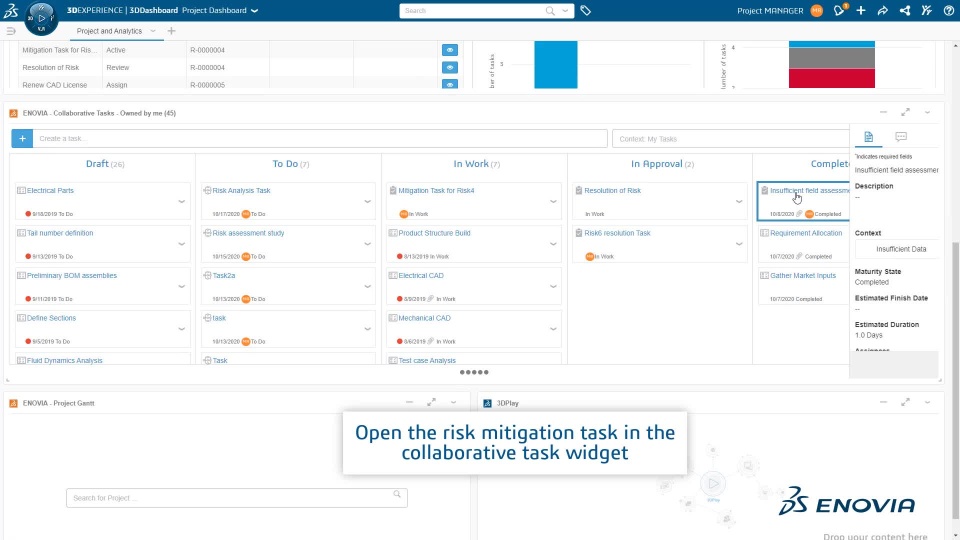Open the tools icon in top bar
960x540 pixels.
(x=926, y=10)
